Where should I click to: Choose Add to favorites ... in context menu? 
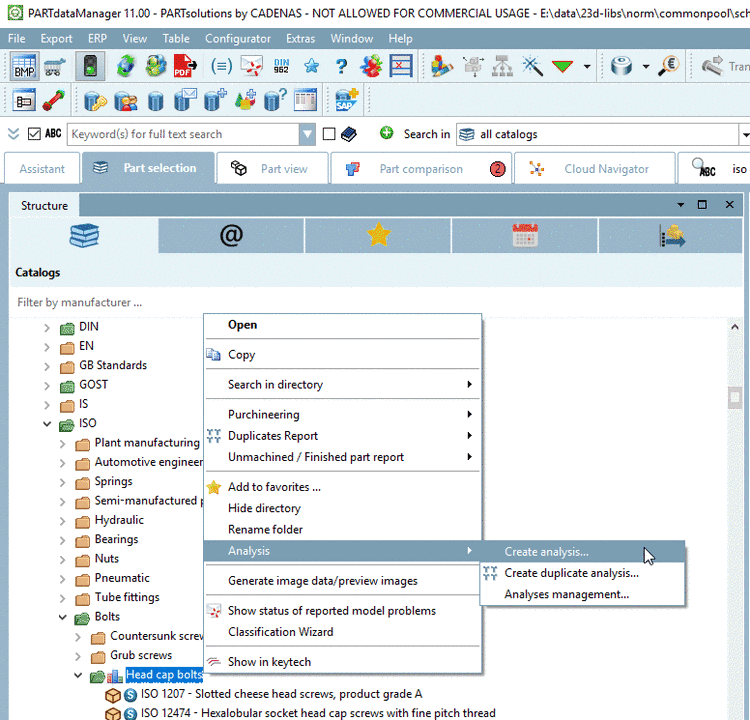click(342, 487)
